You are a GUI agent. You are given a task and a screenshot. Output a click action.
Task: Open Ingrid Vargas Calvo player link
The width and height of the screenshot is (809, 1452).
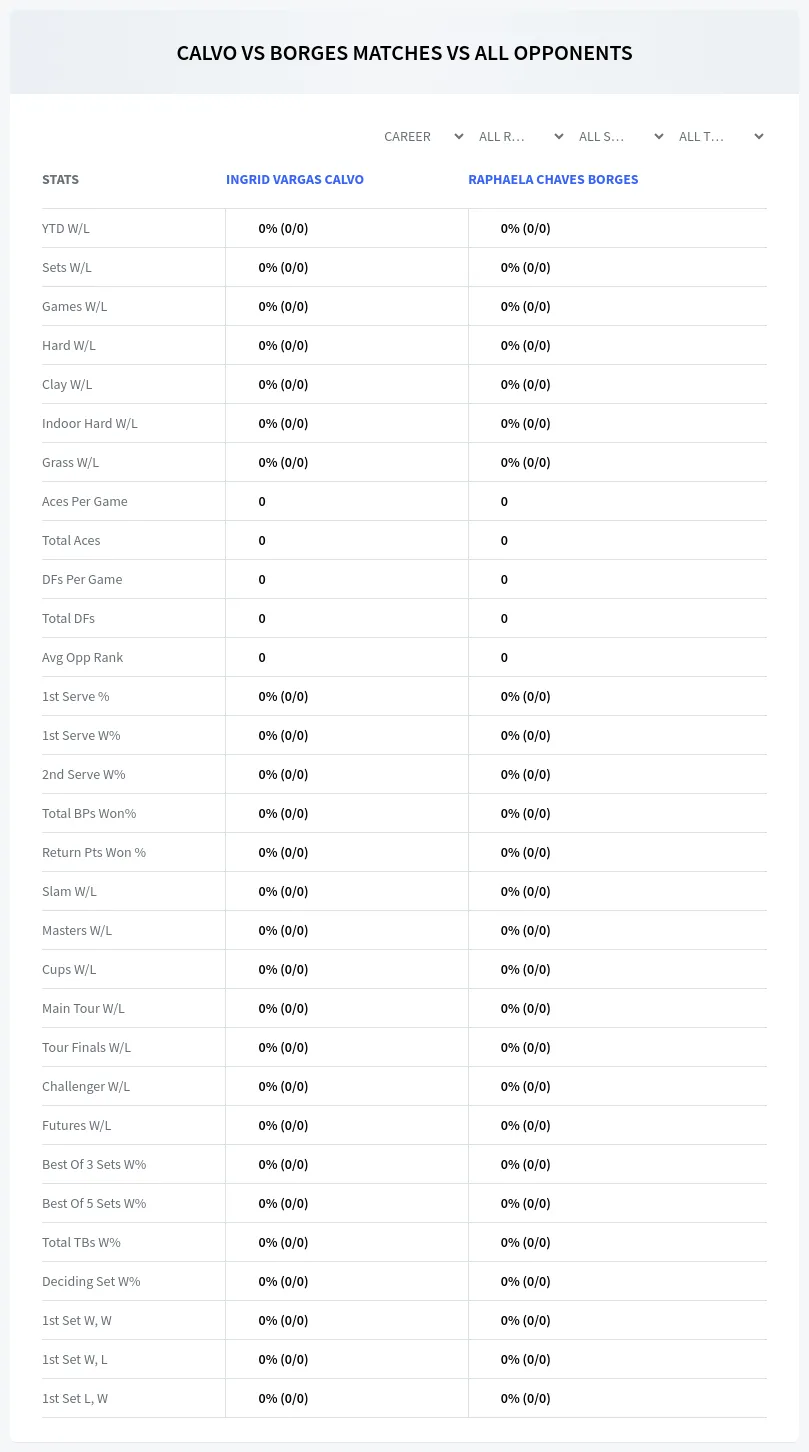pos(295,180)
